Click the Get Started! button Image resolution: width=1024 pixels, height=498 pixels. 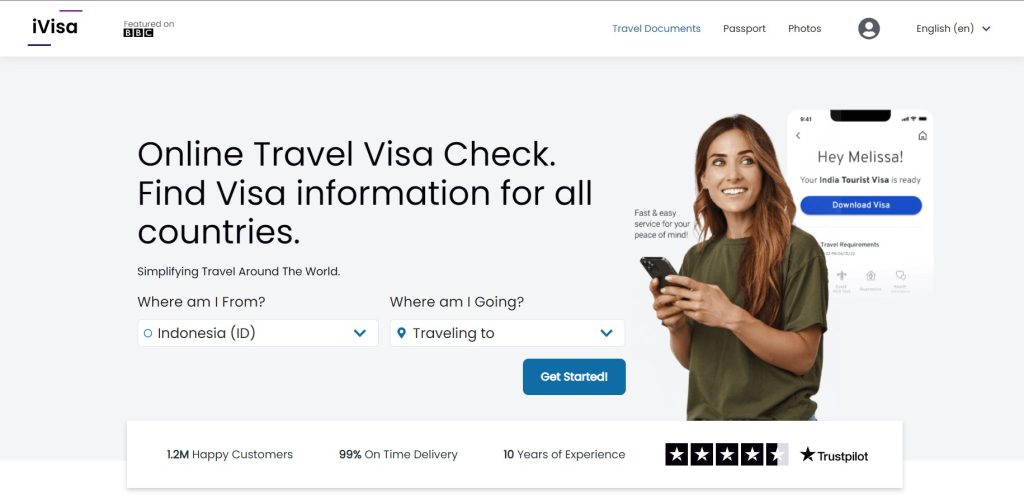tap(574, 377)
